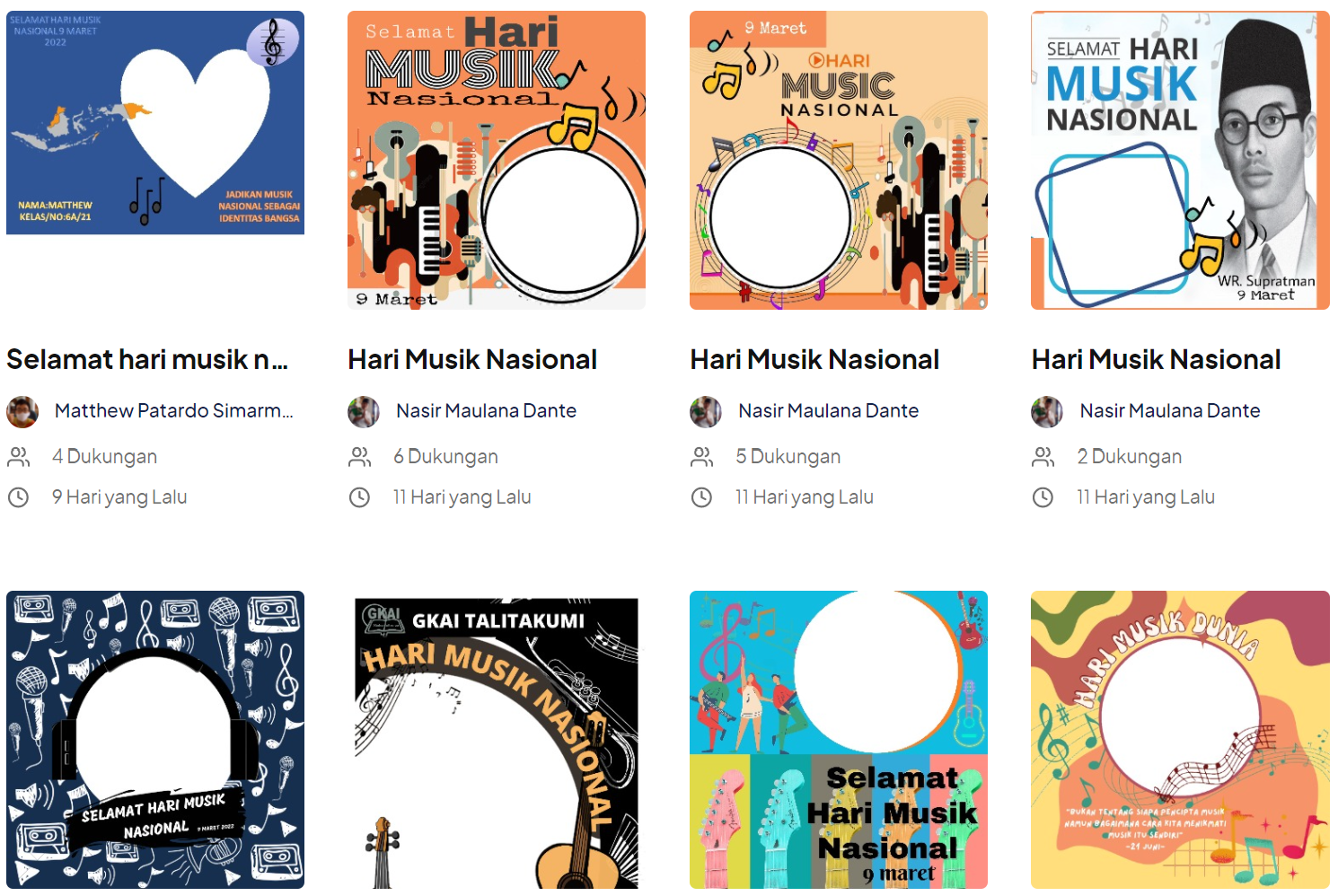The height and width of the screenshot is (896, 1338).
Task: Open orange 'Selamat Hari Musik Nasional' thumbnail
Action: coord(497,160)
